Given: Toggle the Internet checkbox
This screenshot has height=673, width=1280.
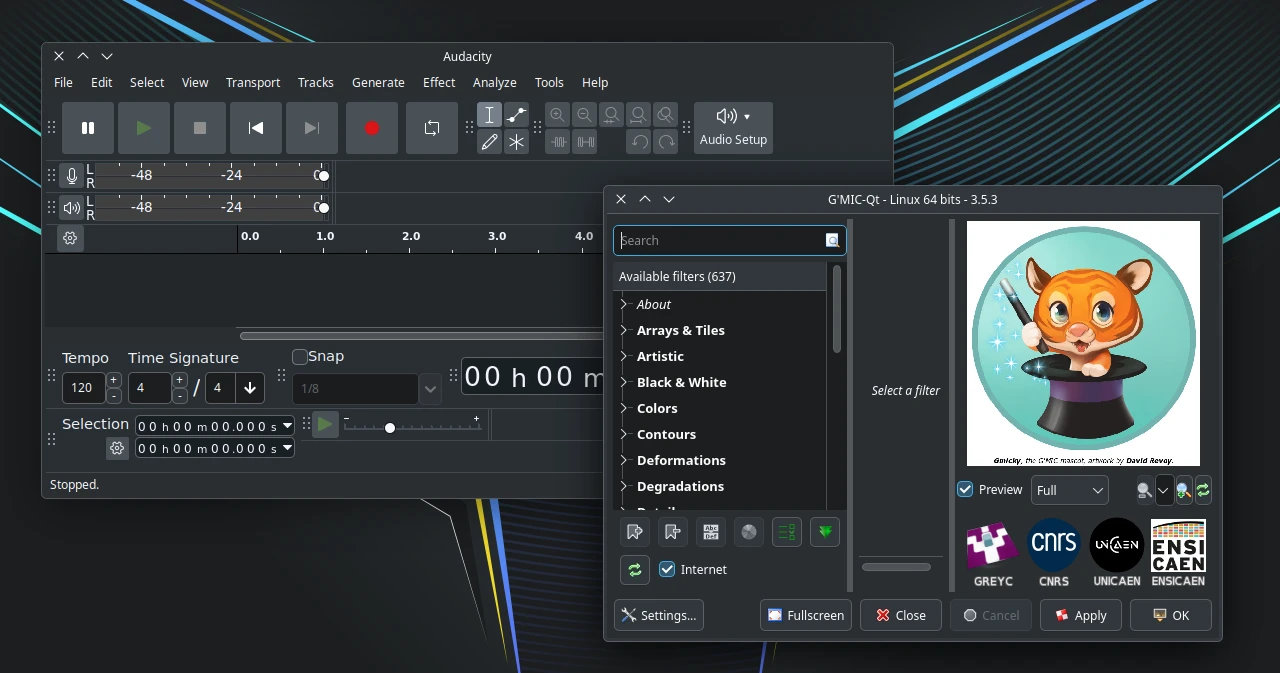Looking at the screenshot, I should tap(668, 569).
